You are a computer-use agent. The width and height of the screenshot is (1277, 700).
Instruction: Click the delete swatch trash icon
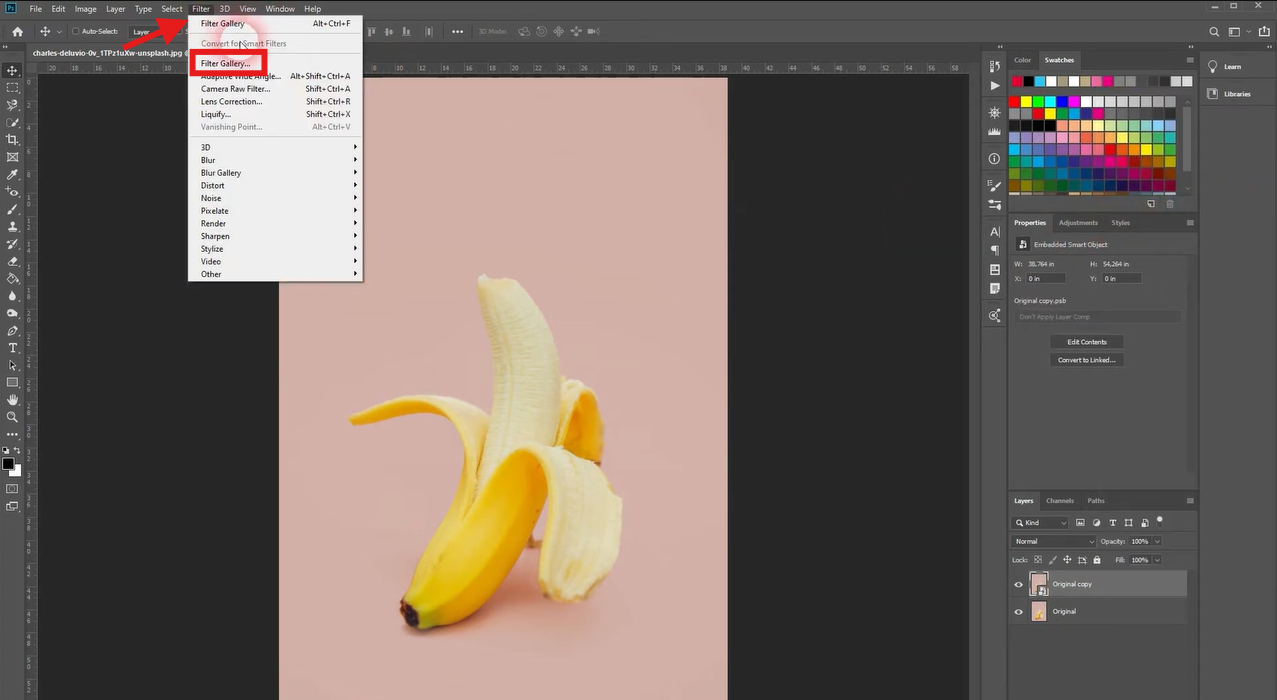click(1169, 204)
